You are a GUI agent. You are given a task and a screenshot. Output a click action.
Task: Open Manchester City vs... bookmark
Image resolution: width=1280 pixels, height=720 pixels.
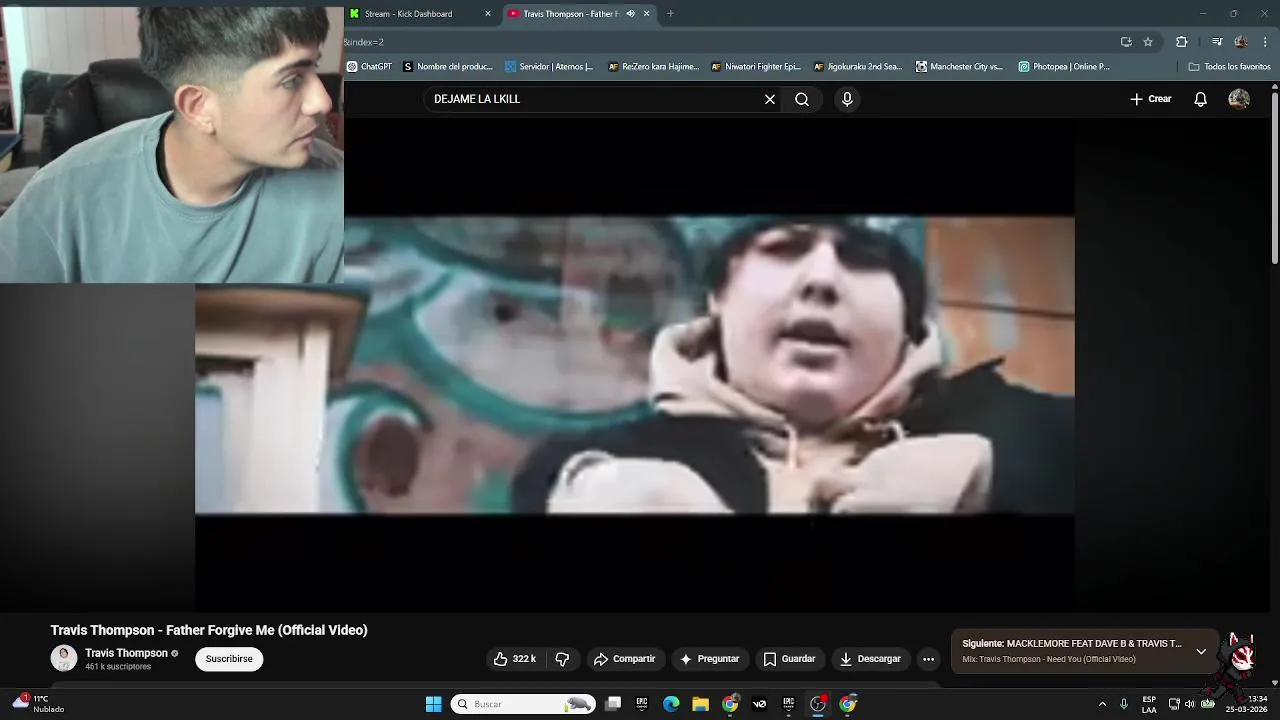pos(960,67)
